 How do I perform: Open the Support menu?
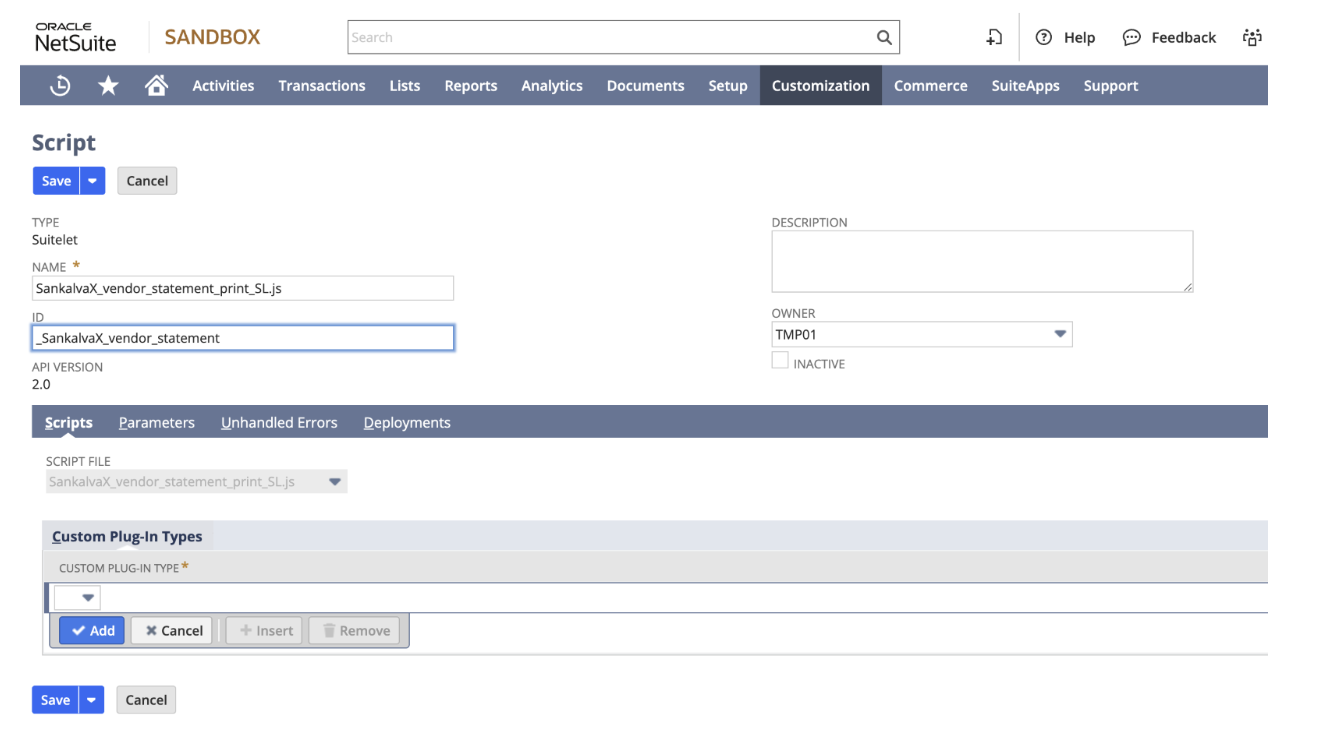[x=1111, y=86]
